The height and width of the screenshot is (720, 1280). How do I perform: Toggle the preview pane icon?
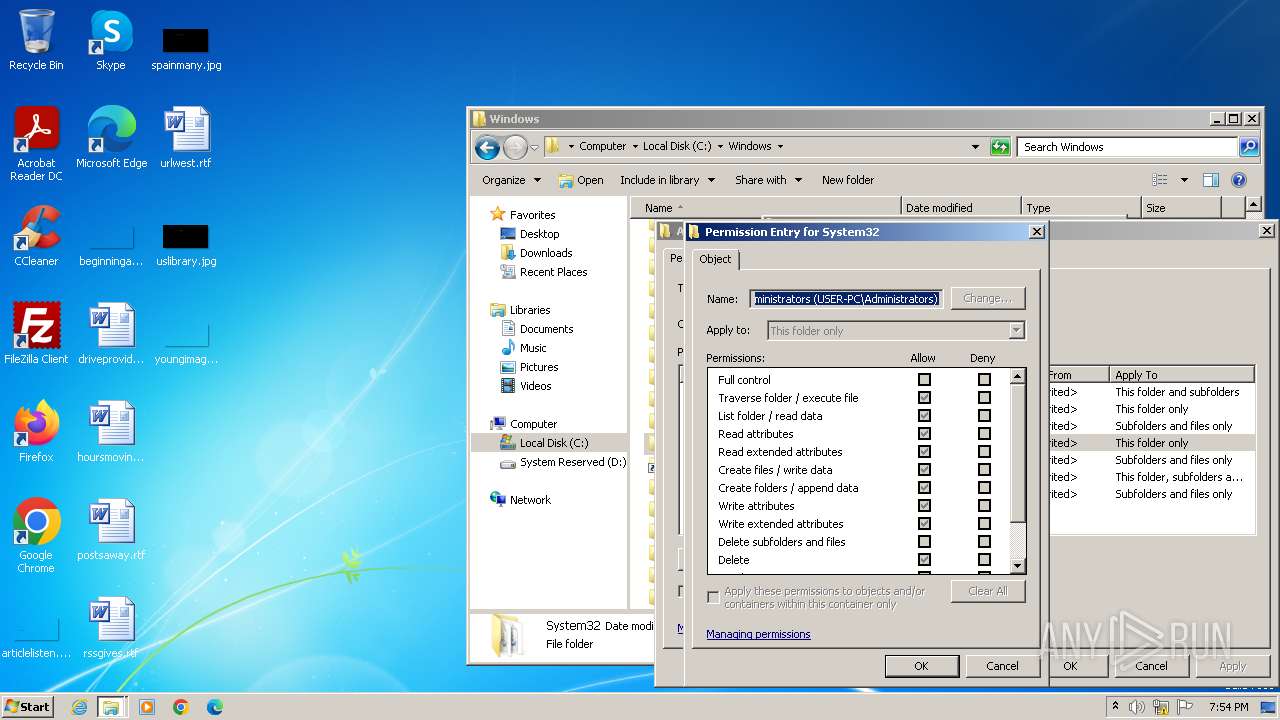1210,180
